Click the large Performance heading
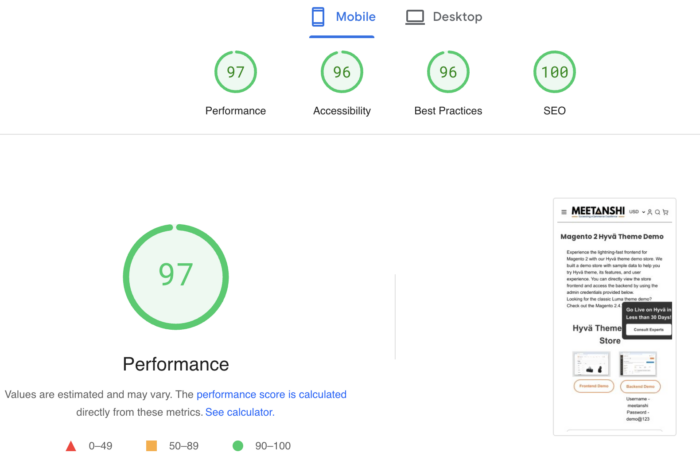Screen dimensions: 700x464 coord(176,364)
